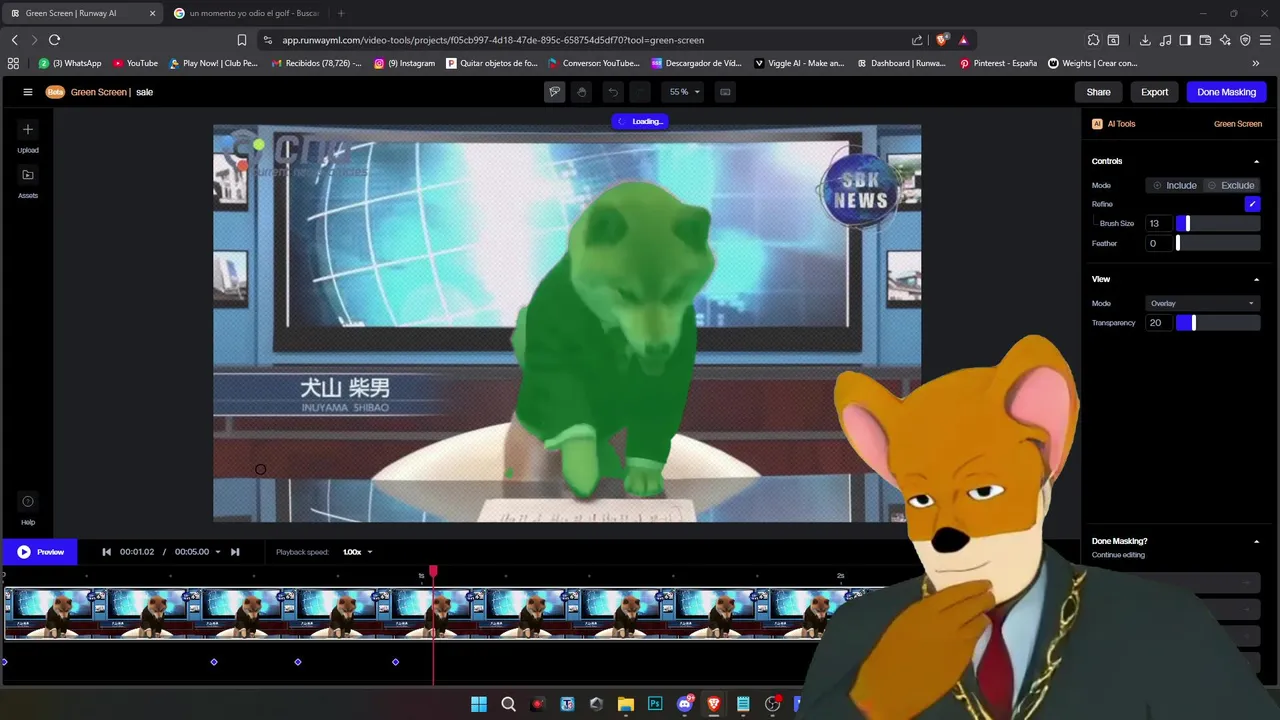Open File Explorer from taskbar
The width and height of the screenshot is (1280, 720).
pyautogui.click(x=626, y=704)
